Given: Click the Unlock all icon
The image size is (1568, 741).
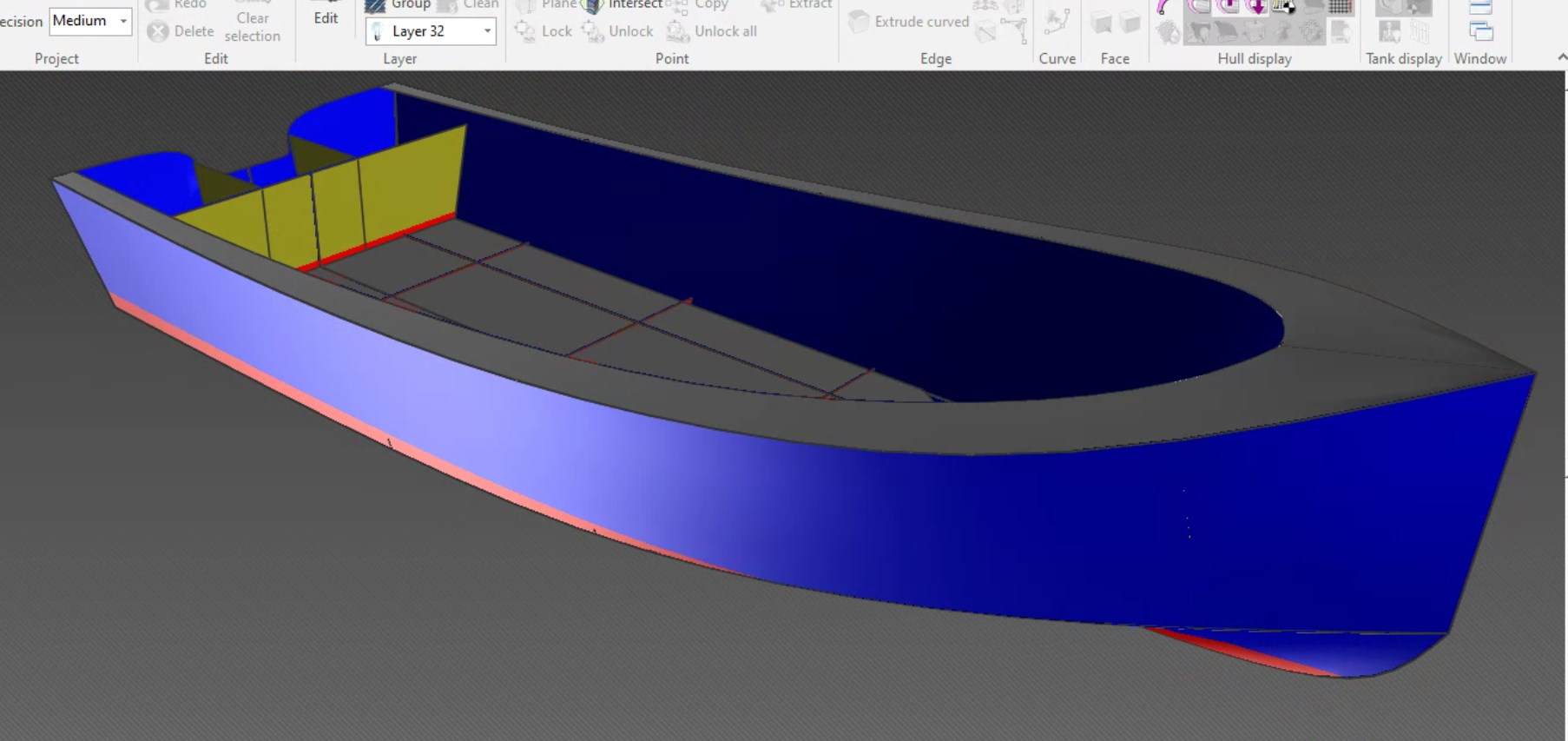Looking at the screenshot, I should [x=677, y=32].
